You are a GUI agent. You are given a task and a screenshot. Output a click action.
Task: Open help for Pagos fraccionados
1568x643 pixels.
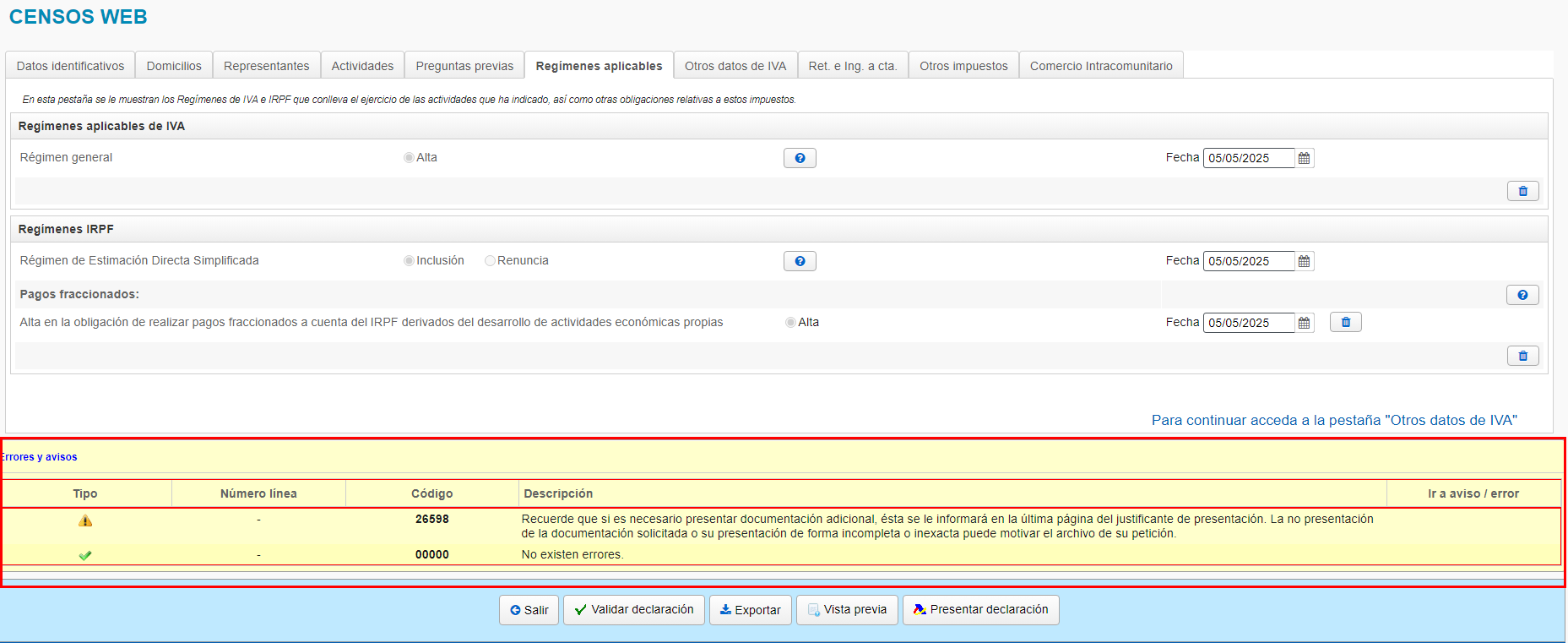(x=1522, y=295)
